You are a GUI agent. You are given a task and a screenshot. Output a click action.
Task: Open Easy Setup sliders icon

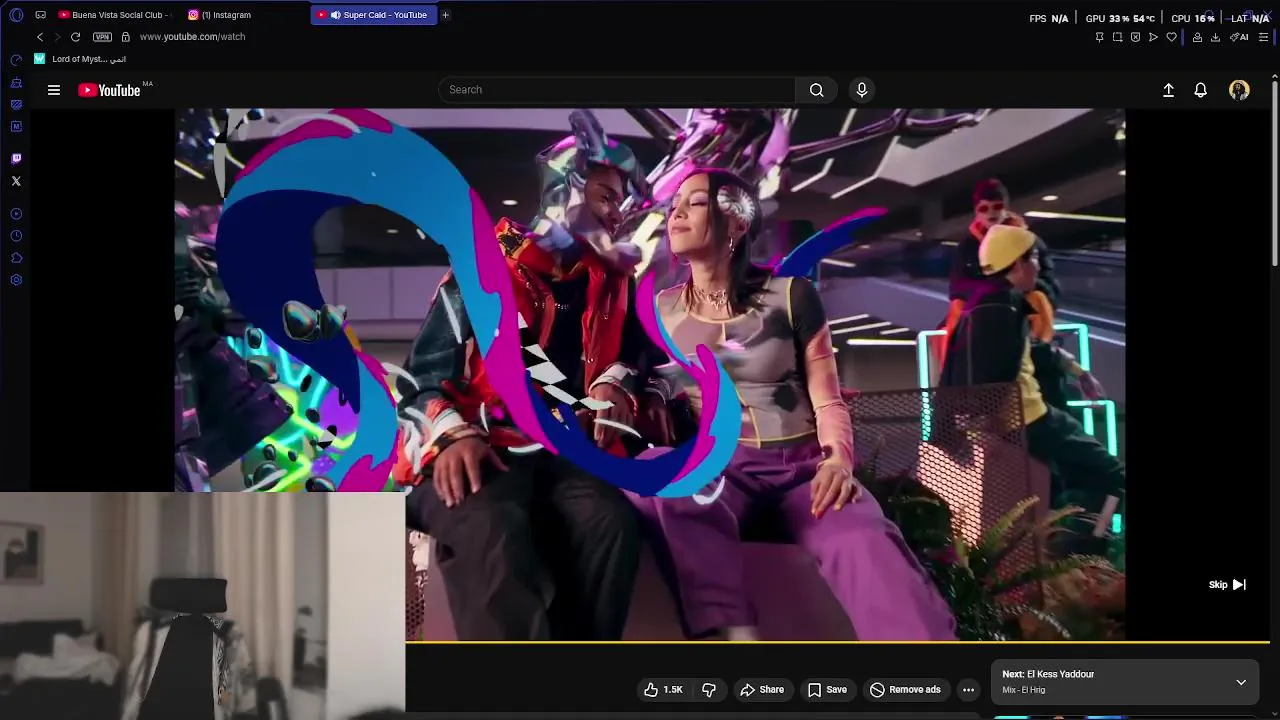click(1263, 37)
